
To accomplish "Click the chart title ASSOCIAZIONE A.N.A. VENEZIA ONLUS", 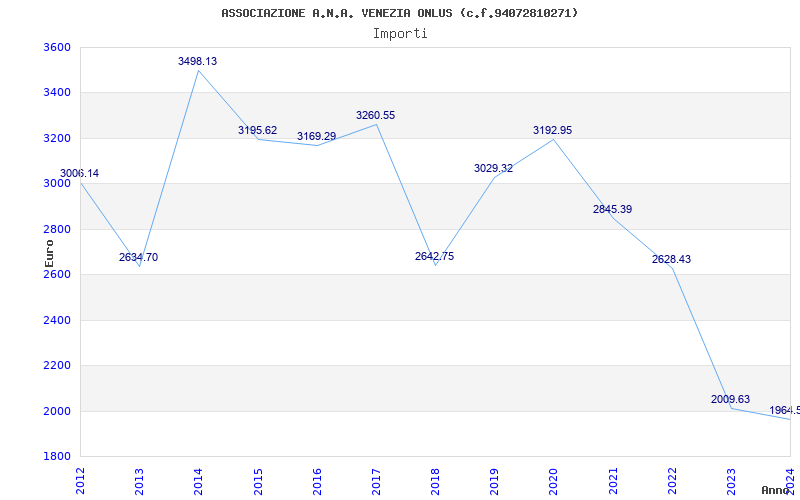I will 399,13.
